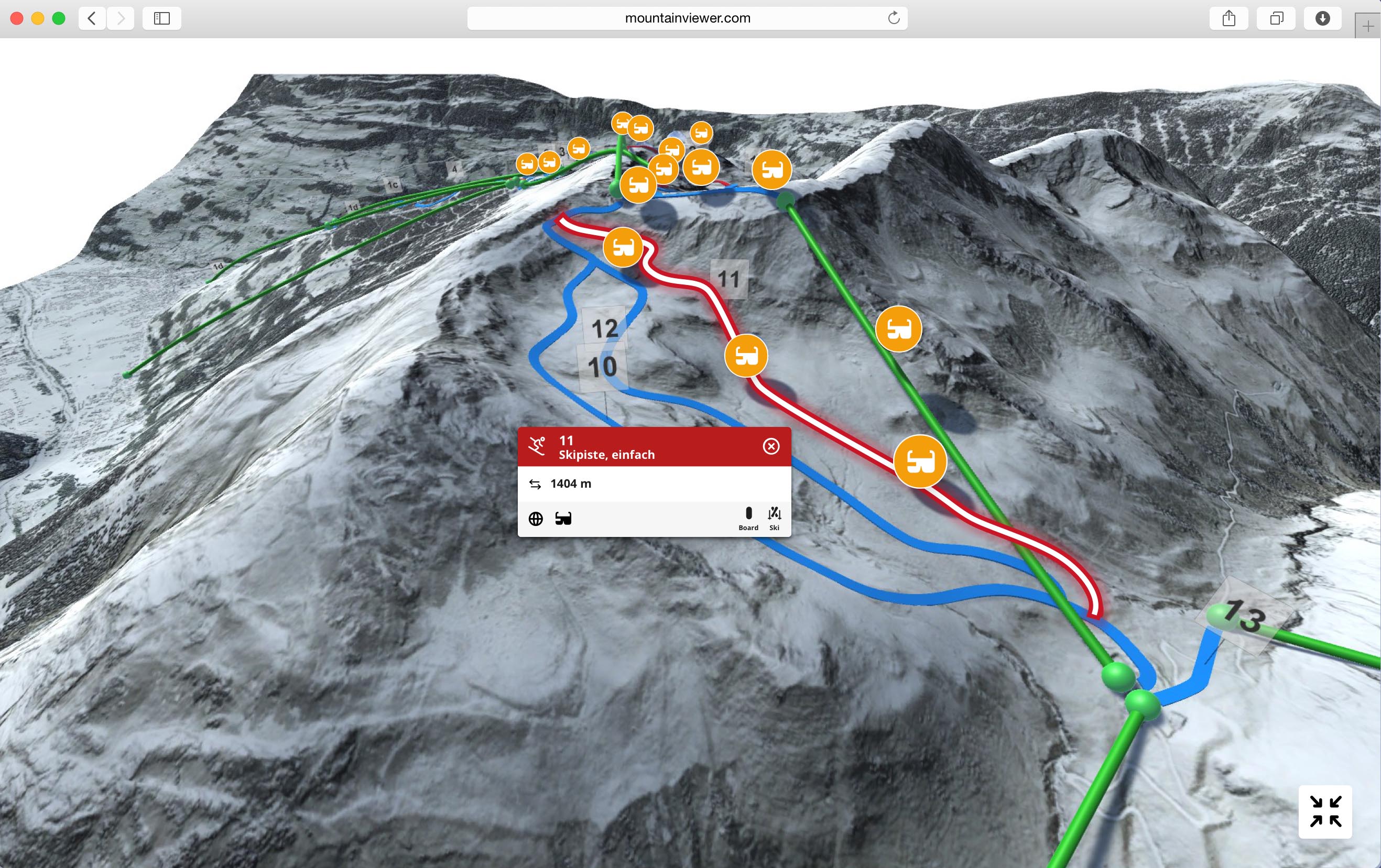Click the mountainviewer.com address bar
Screen dimensions: 1381x868
(687, 18)
